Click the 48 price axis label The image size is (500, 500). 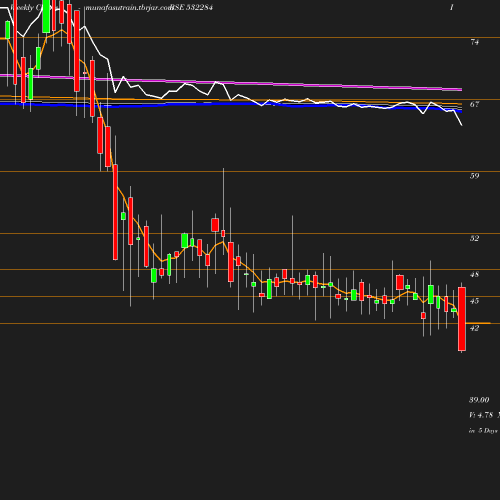pos(474,275)
